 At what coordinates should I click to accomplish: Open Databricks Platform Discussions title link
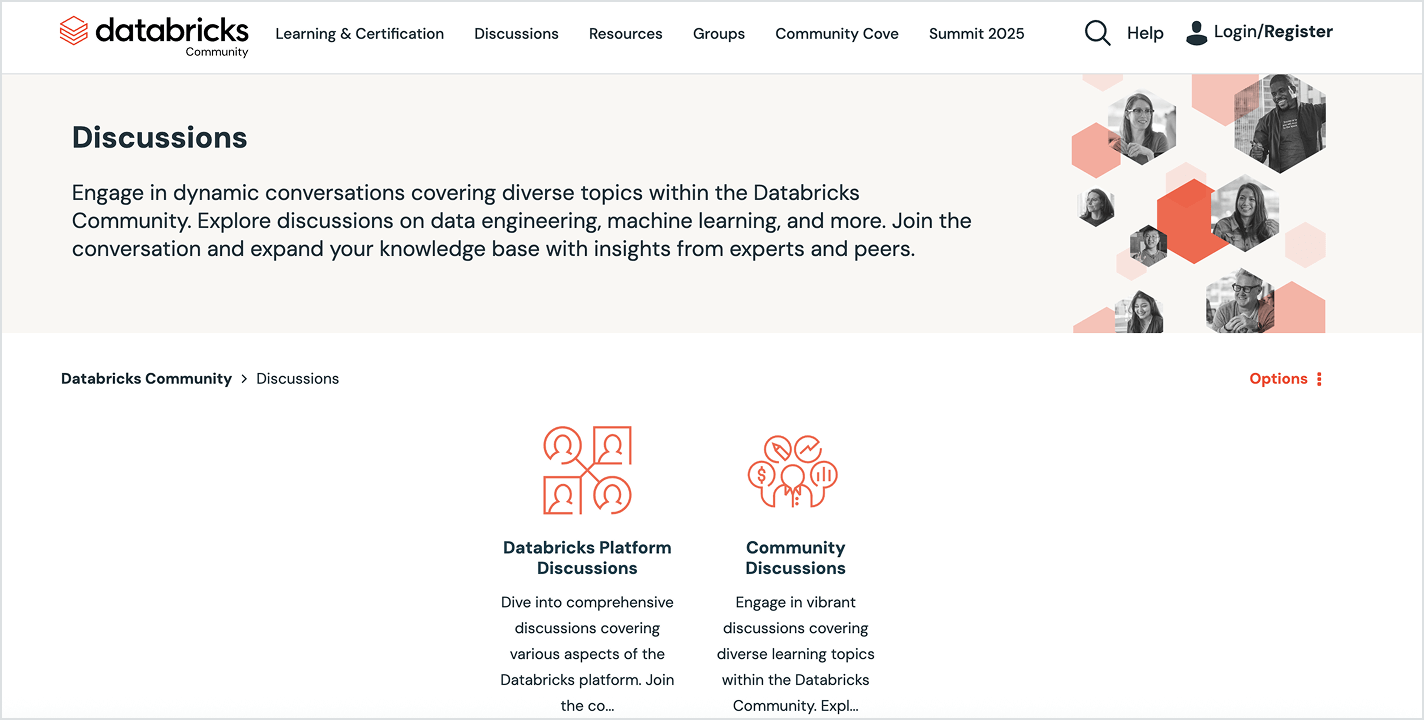click(587, 558)
